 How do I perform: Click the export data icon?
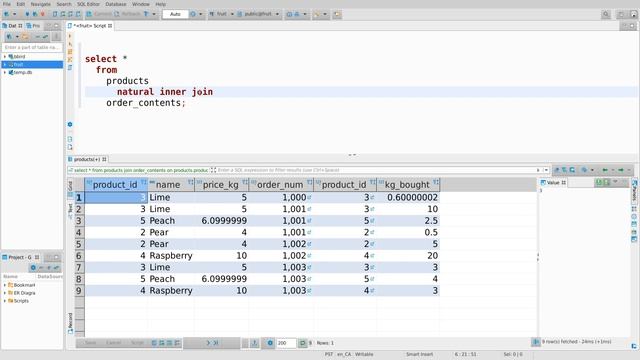[x=254, y=343]
